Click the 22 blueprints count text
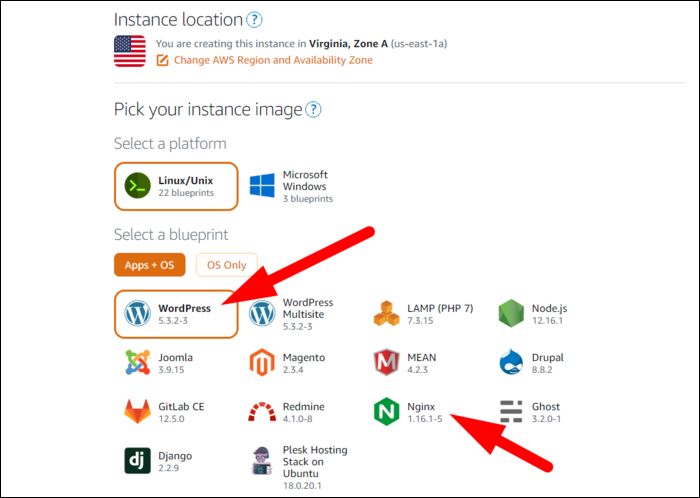Screen dimensions: 700x498 coord(186,193)
